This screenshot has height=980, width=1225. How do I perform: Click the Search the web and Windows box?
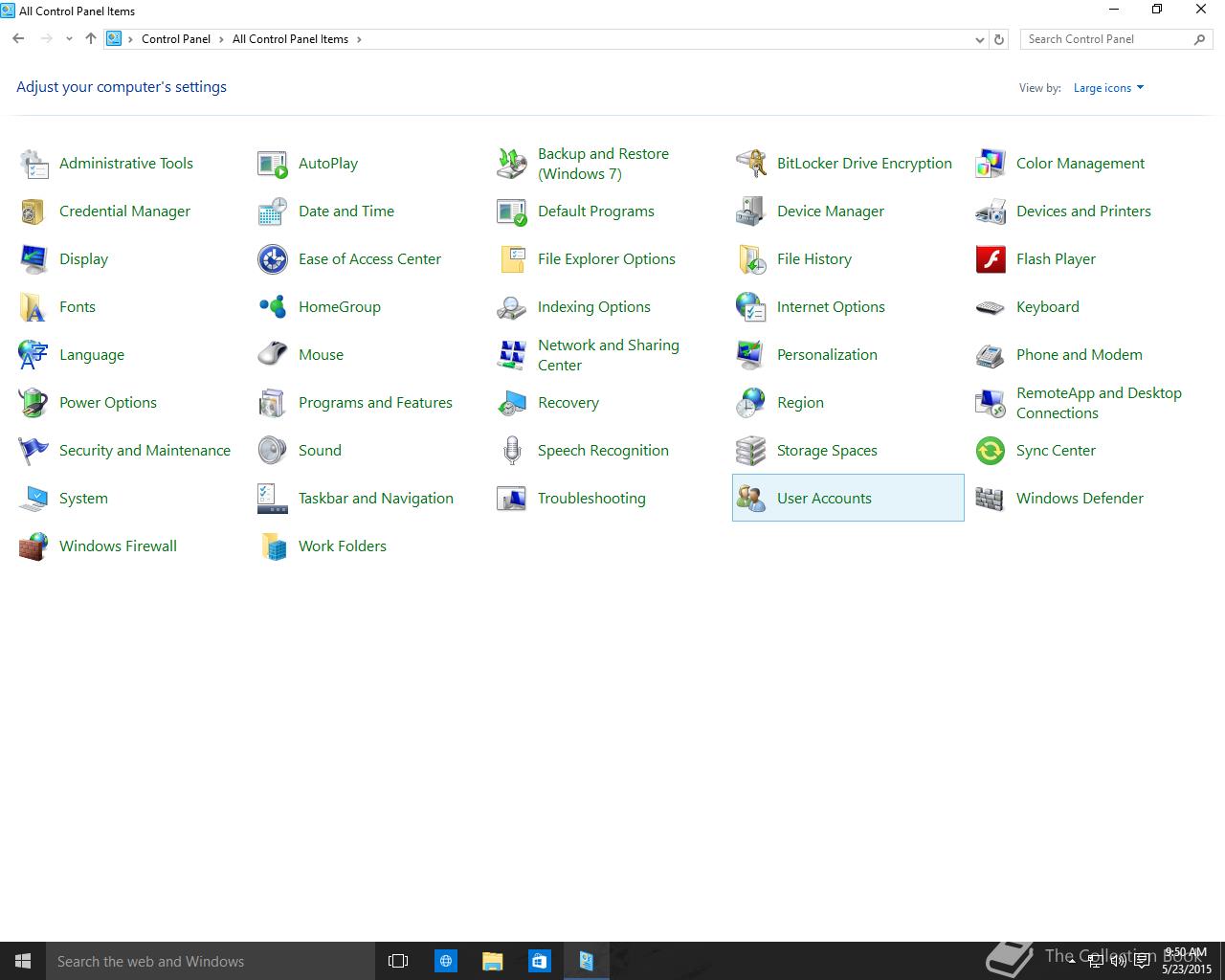coord(211,961)
